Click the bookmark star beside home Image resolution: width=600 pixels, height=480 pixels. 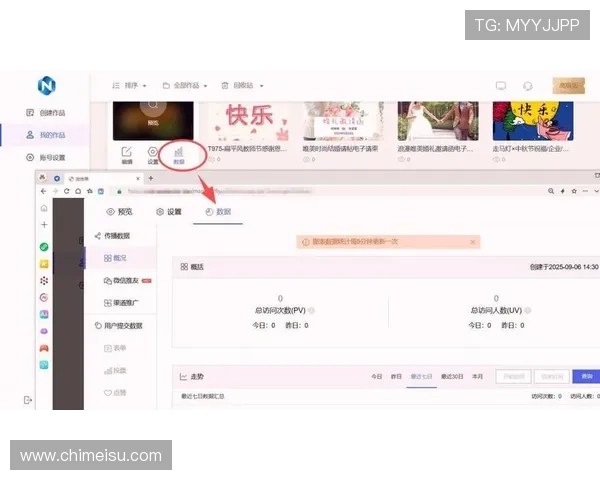(x=90, y=191)
